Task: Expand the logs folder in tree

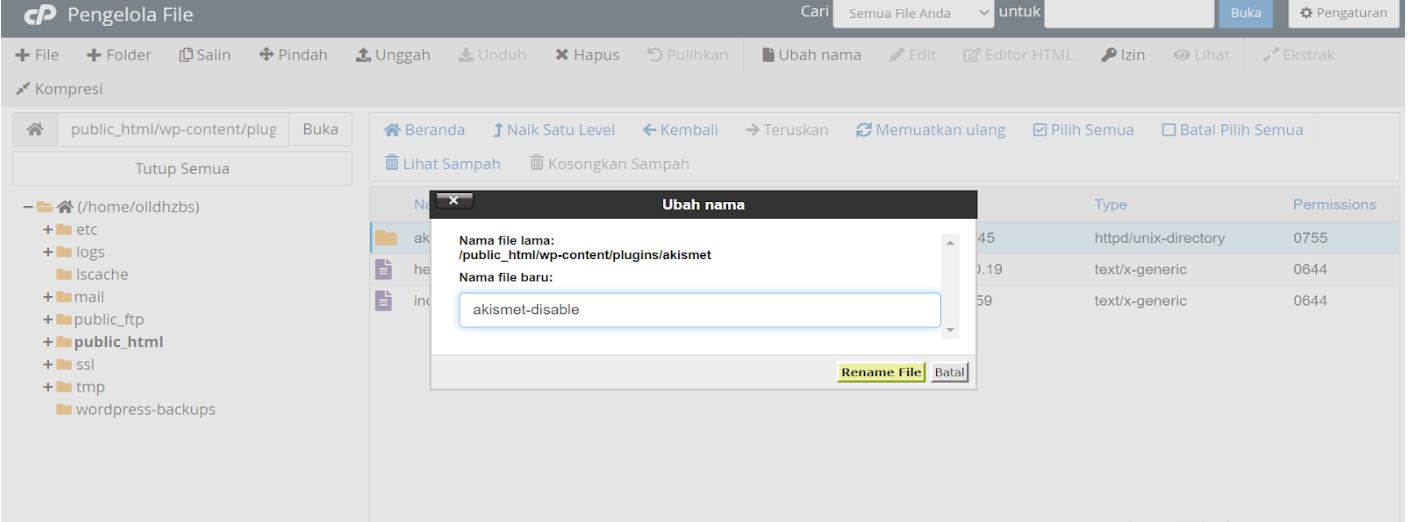Action: point(48,252)
